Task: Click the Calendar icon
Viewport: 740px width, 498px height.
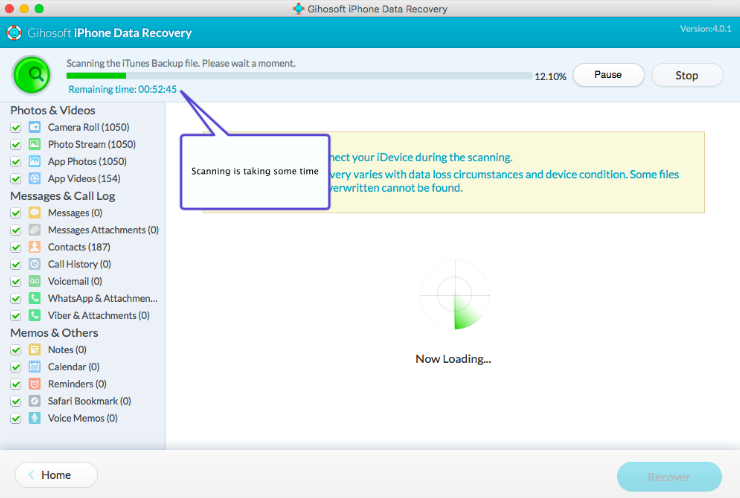Action: (x=34, y=367)
